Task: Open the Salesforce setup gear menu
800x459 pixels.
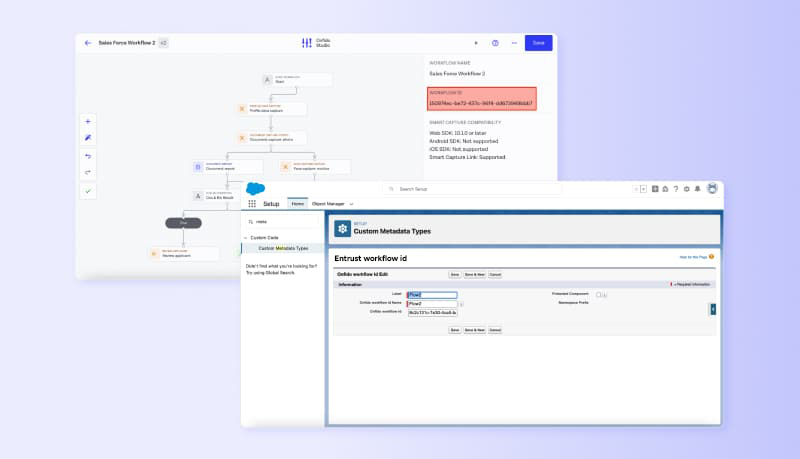Action: 687,189
